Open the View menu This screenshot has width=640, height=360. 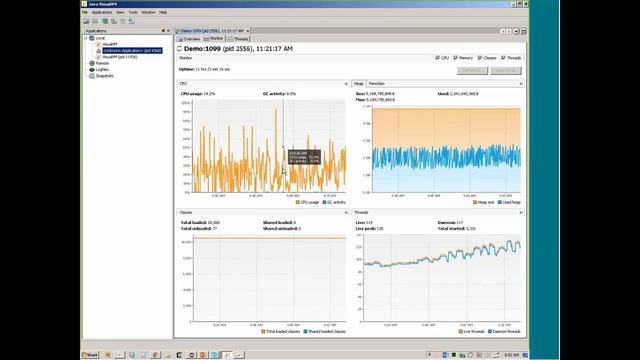(120, 13)
